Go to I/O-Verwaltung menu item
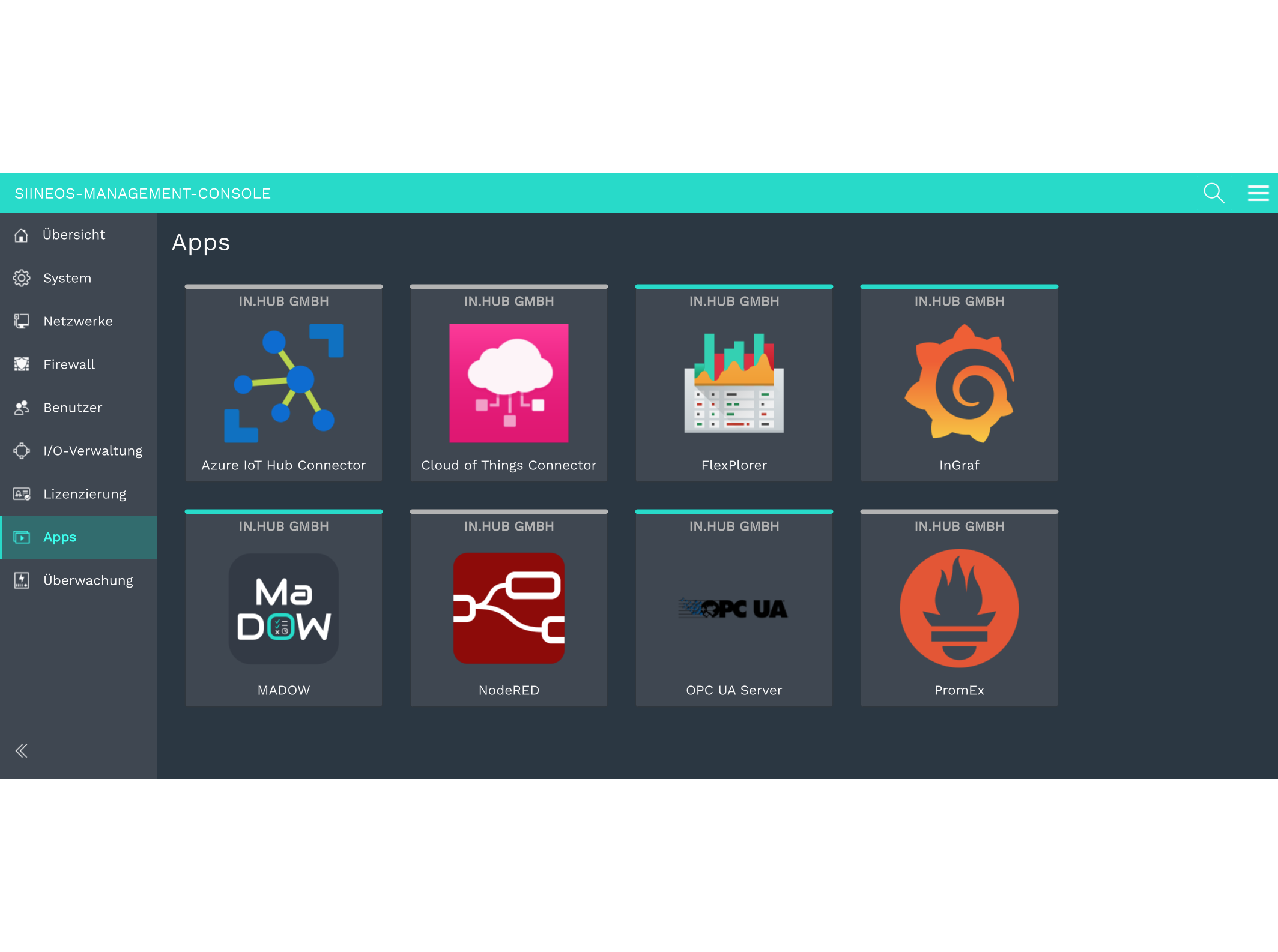Screen dimensions: 1278x952 click(x=78, y=451)
